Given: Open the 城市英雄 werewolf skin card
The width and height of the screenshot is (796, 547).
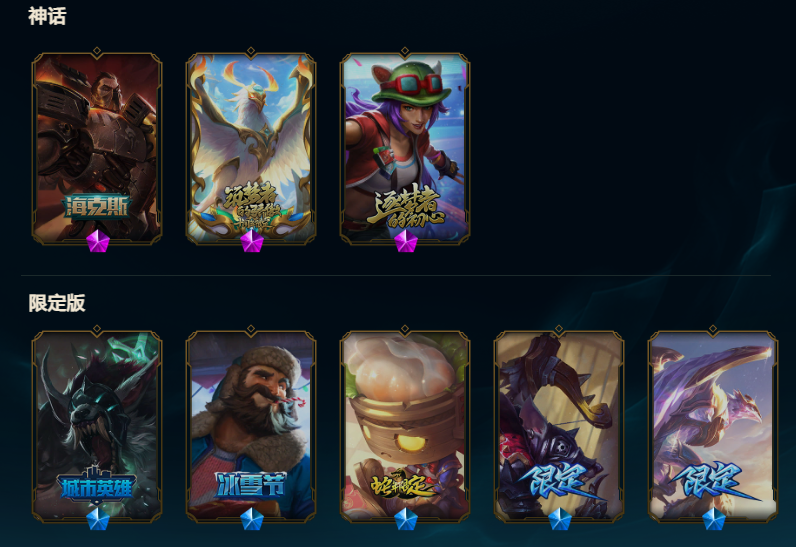Looking at the screenshot, I should click(x=97, y=426).
